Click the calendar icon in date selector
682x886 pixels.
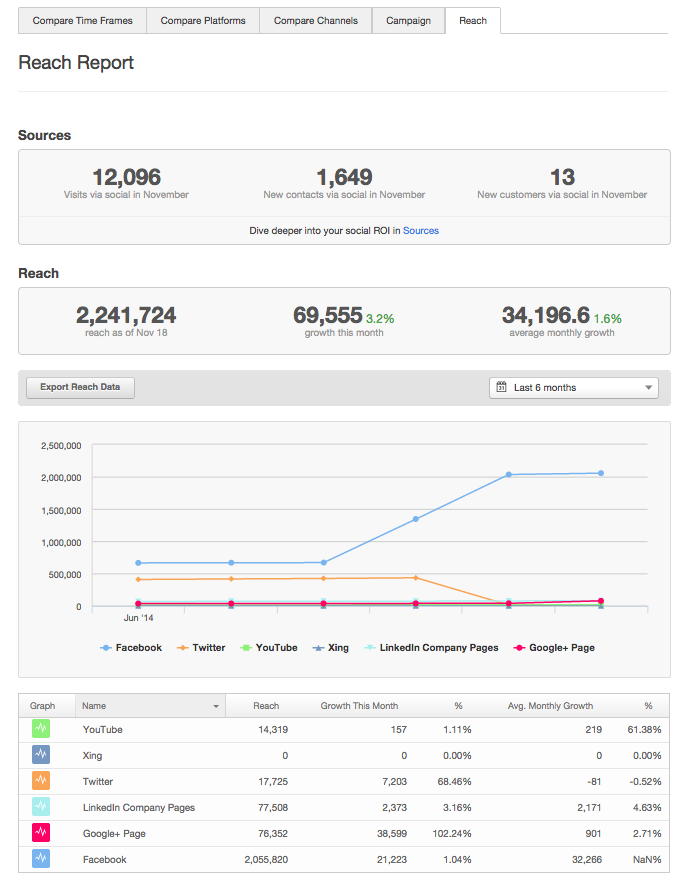click(x=501, y=387)
